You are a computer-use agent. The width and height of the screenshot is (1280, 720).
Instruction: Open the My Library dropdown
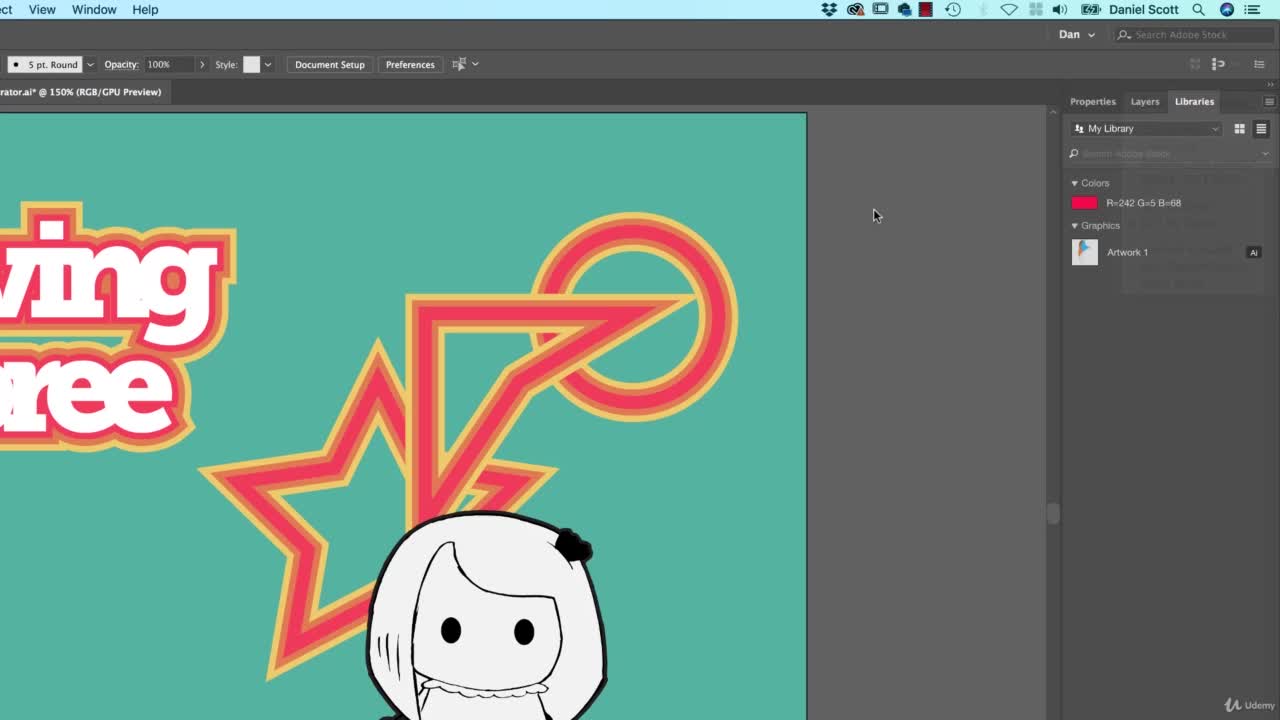(1146, 129)
